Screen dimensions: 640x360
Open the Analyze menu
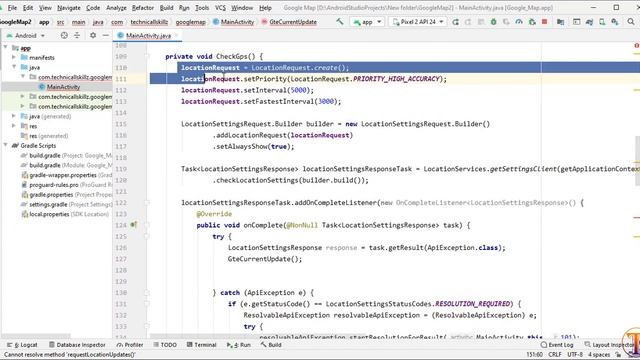click(x=116, y=8)
